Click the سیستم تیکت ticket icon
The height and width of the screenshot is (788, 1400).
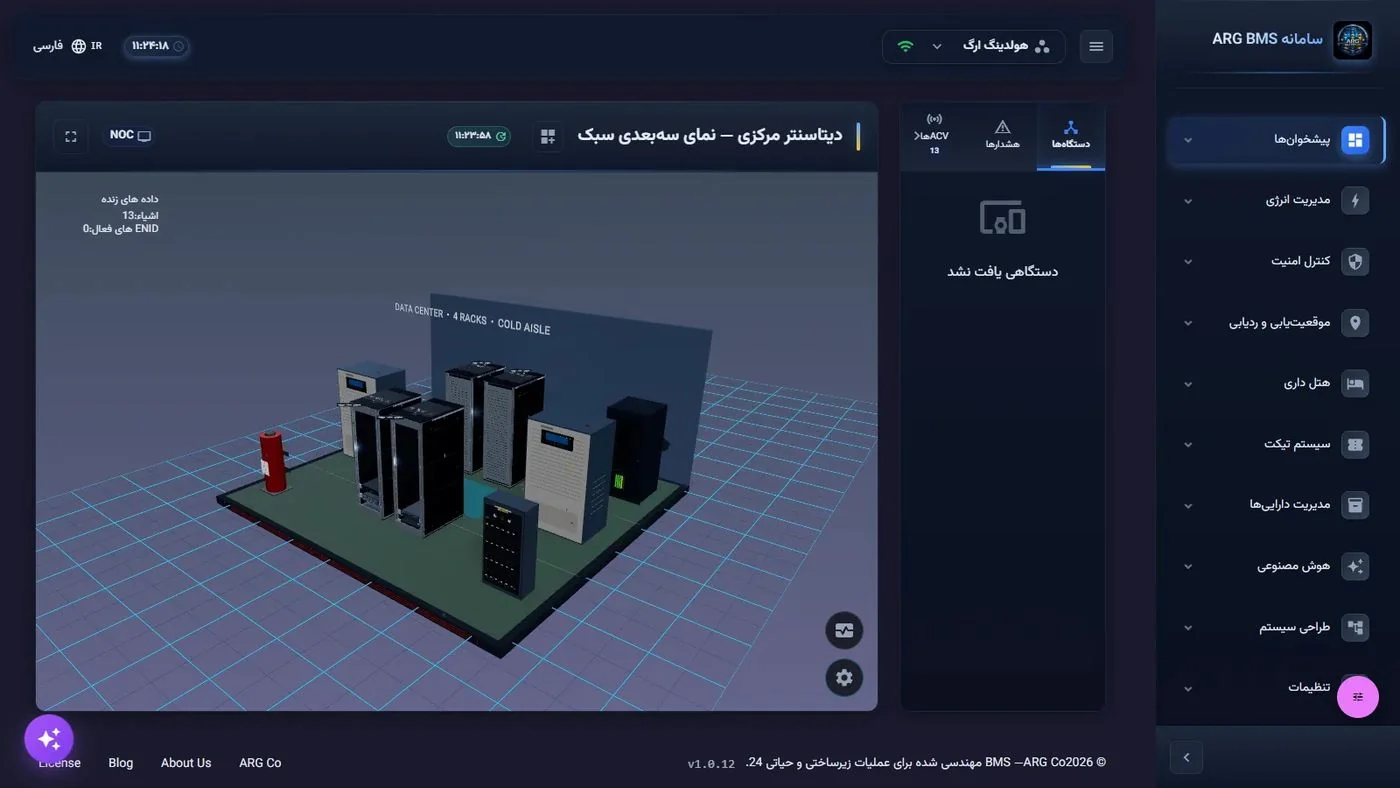click(1355, 444)
